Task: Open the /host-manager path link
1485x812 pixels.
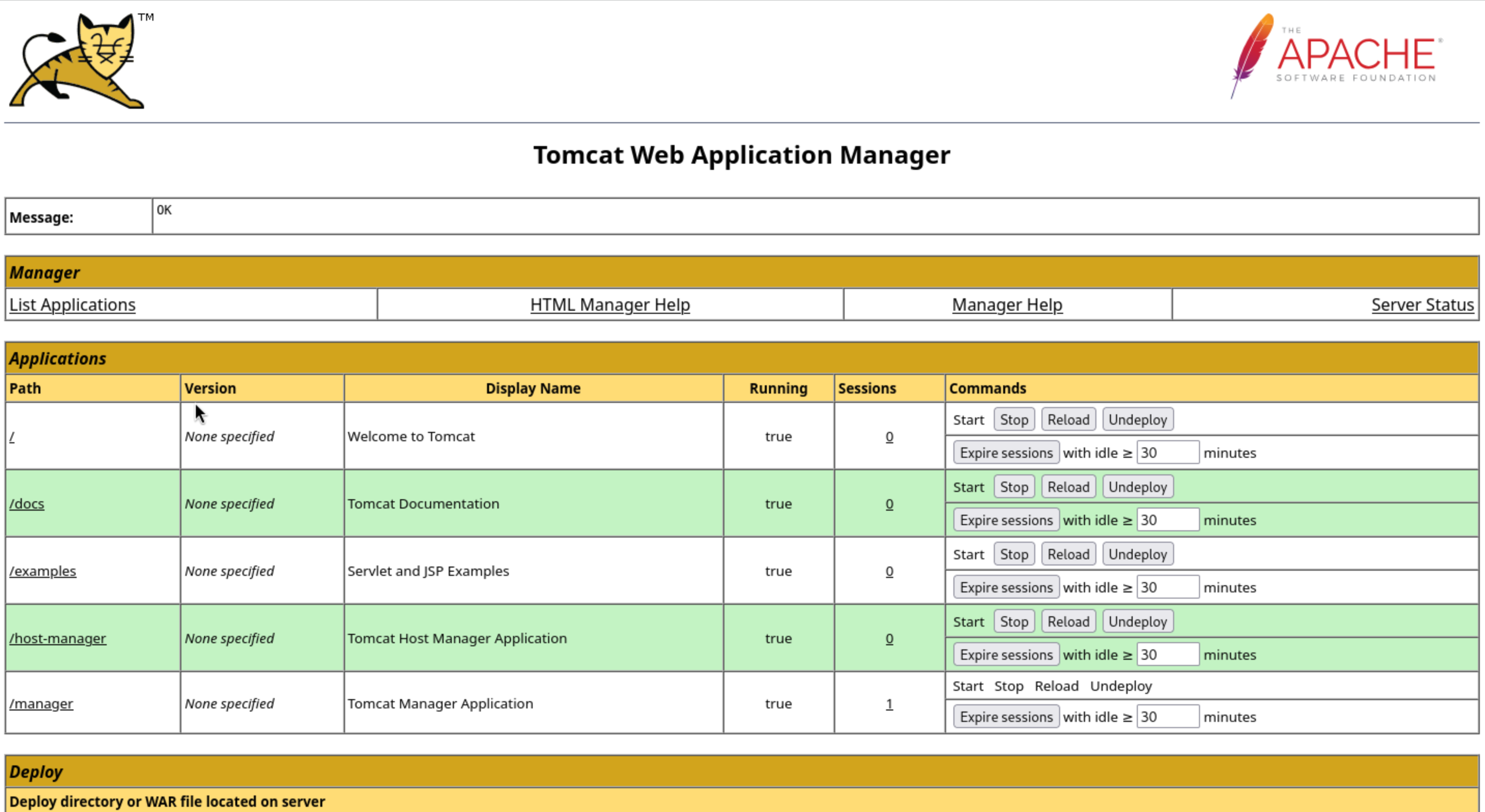Action: 58,639
